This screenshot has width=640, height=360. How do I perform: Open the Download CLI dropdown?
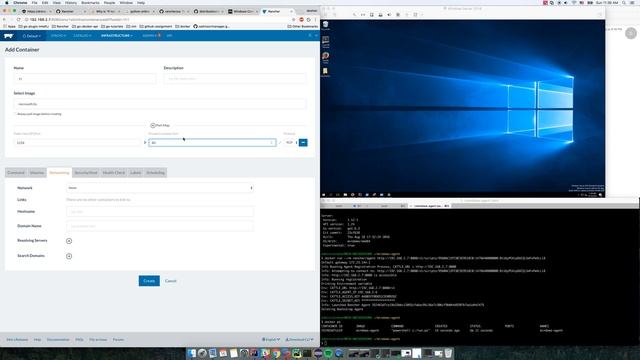pos(300,340)
